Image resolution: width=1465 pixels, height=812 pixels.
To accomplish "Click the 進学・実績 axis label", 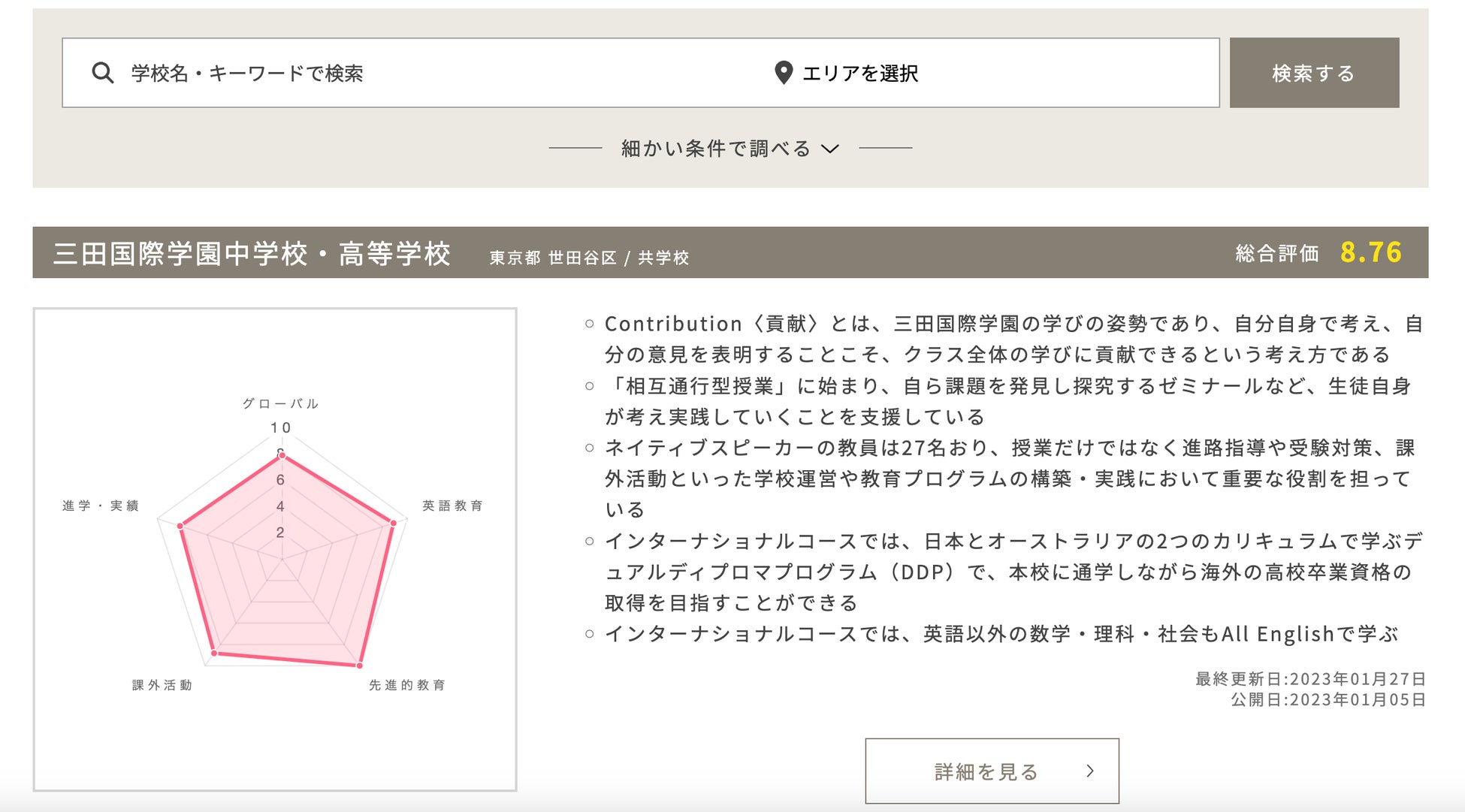I will (101, 506).
